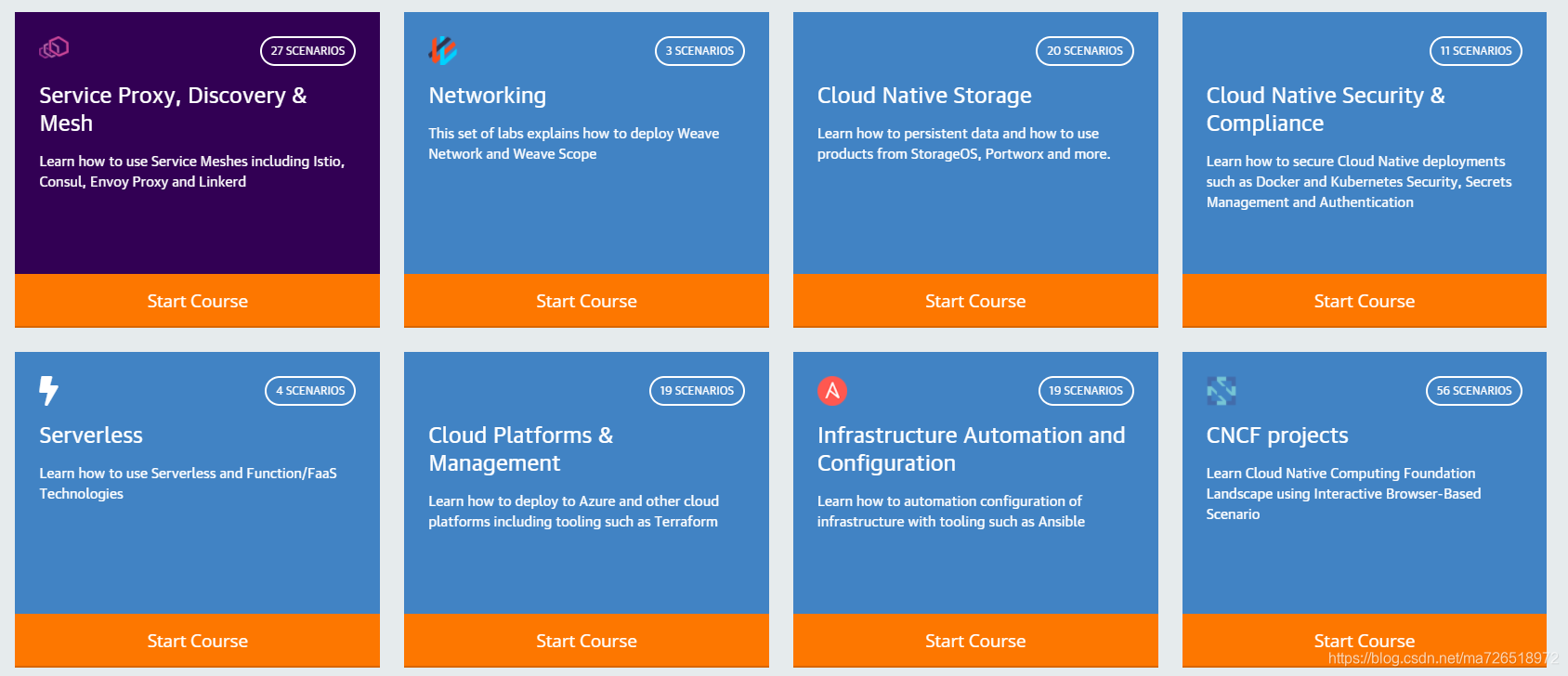Click the Weave logo icon on Networking card
Image resolution: width=1568 pixels, height=676 pixels.
coord(443,50)
